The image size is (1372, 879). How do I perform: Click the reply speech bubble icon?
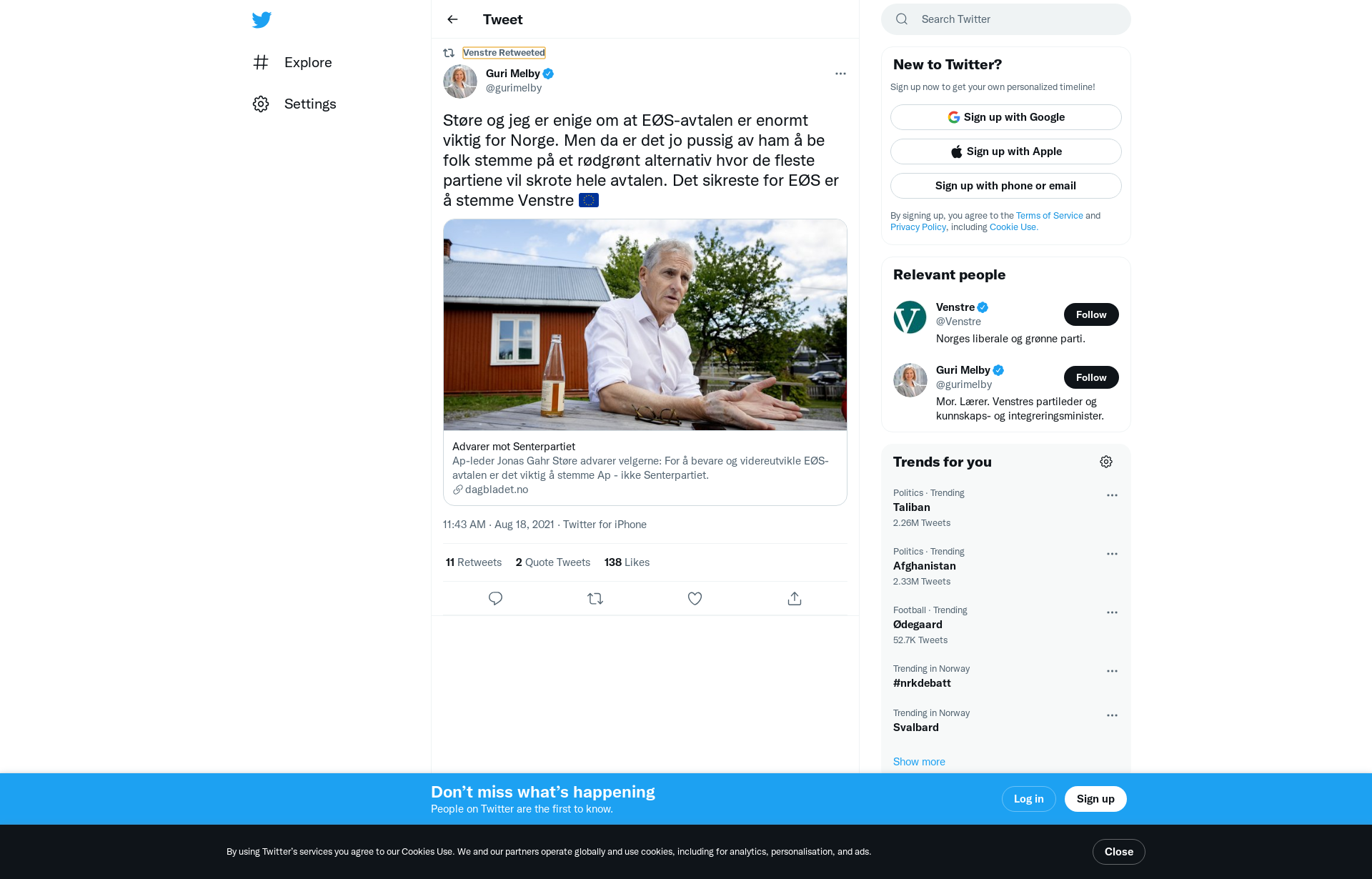495,599
